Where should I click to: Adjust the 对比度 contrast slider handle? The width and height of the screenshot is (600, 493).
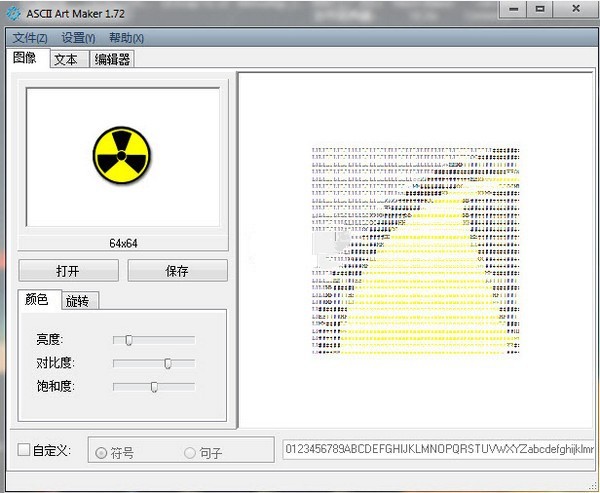(x=168, y=363)
